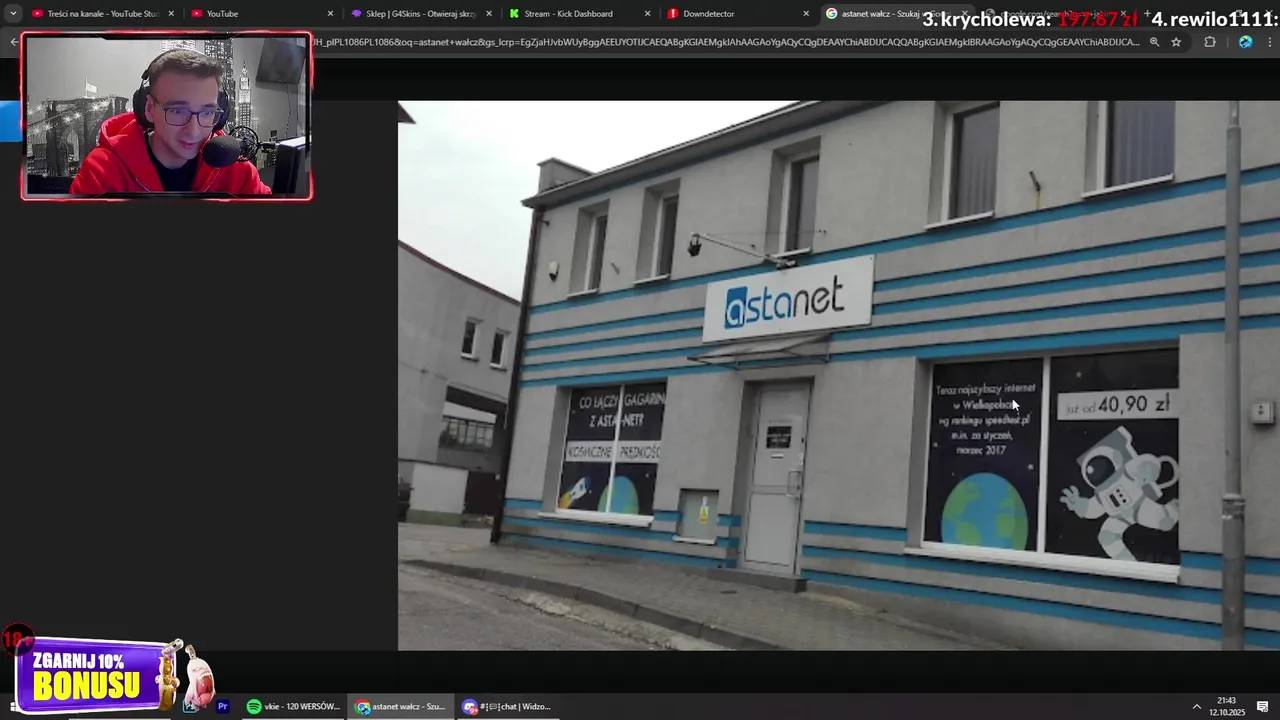Open Adobe Premiere Pro from the taskbar
This screenshot has width=1280, height=720.
tap(223, 707)
